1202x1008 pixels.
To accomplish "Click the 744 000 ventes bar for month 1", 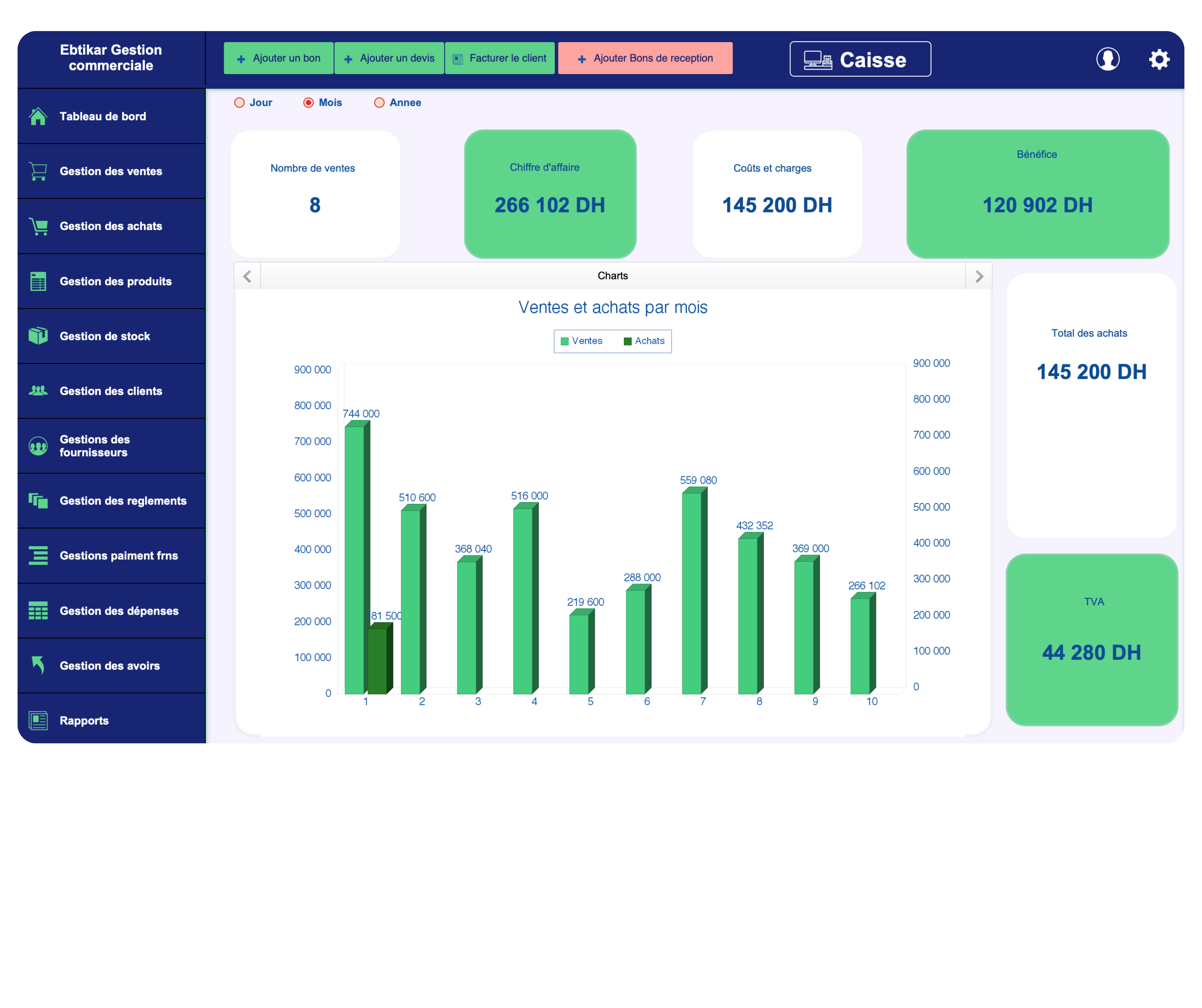I will (x=357, y=557).
